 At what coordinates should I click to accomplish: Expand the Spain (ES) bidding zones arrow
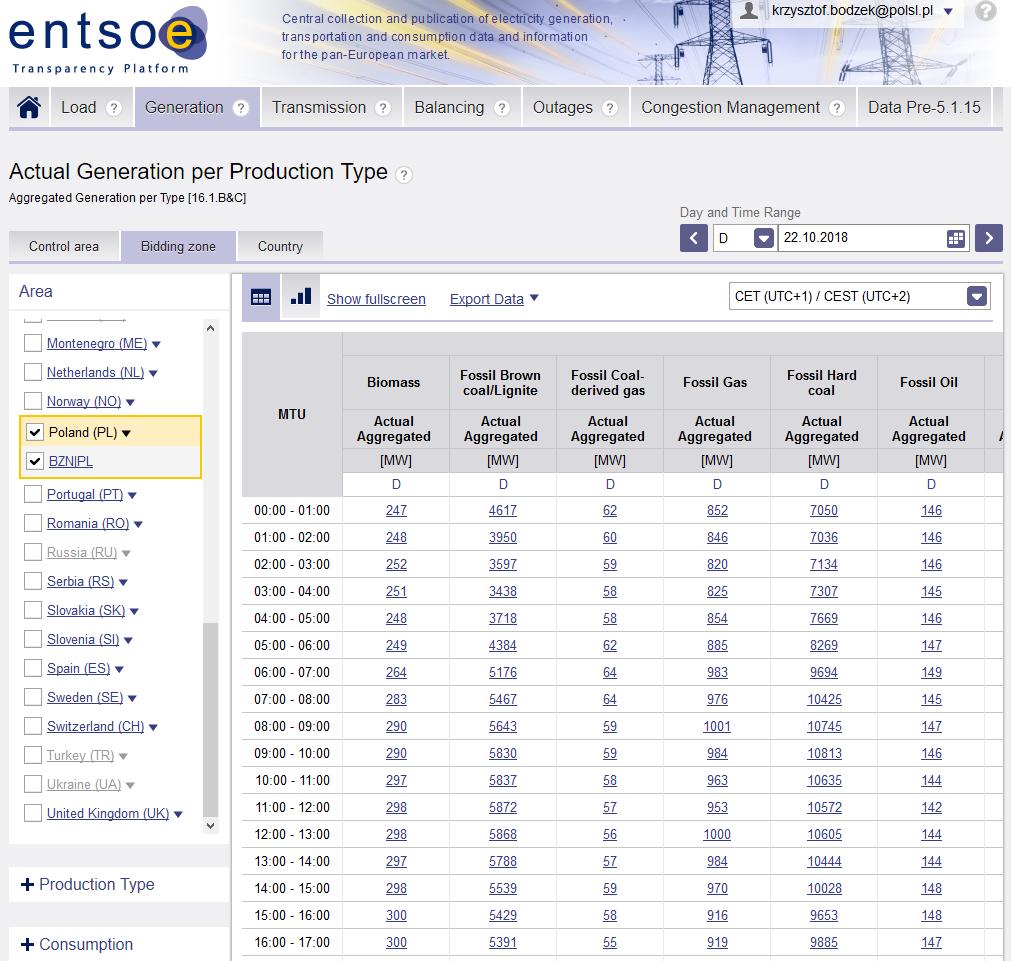(119, 669)
